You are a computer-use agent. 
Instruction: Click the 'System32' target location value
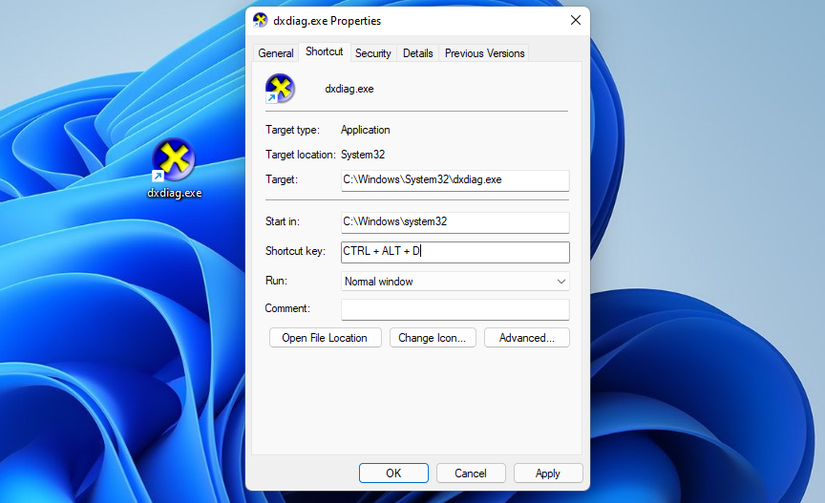tap(363, 155)
